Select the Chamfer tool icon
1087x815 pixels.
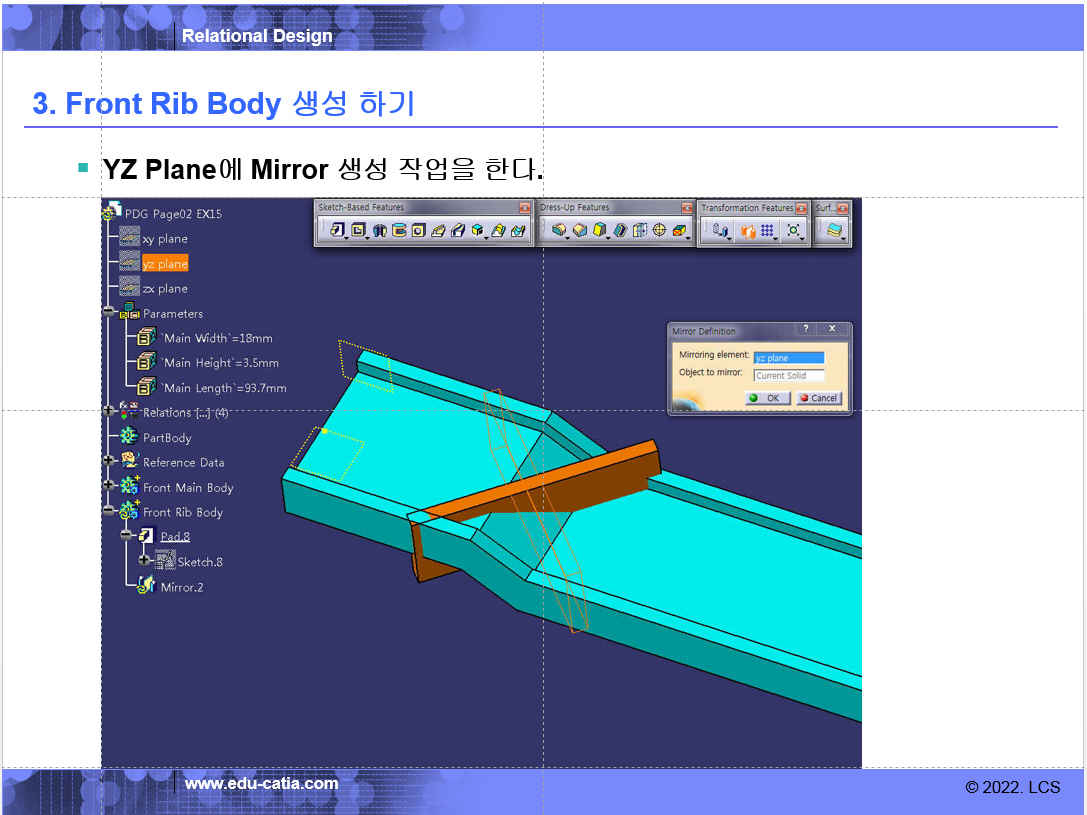pos(580,231)
